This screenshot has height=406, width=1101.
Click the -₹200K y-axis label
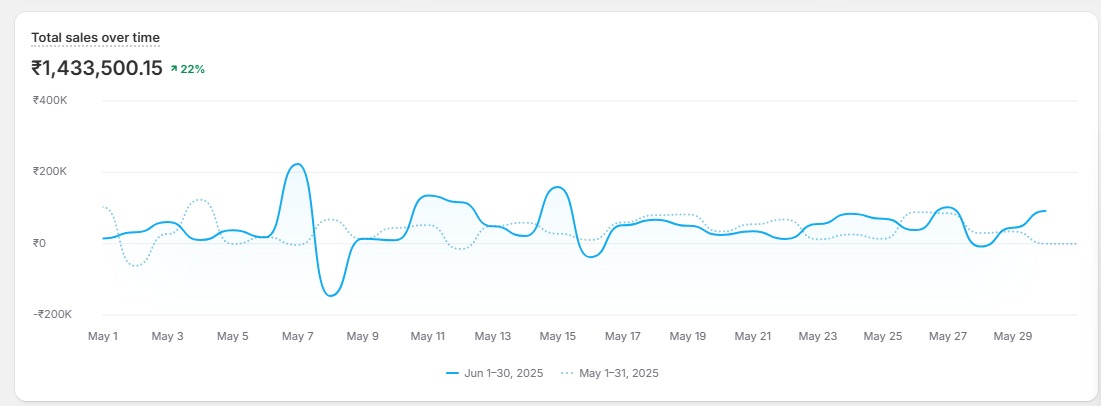(x=52, y=314)
